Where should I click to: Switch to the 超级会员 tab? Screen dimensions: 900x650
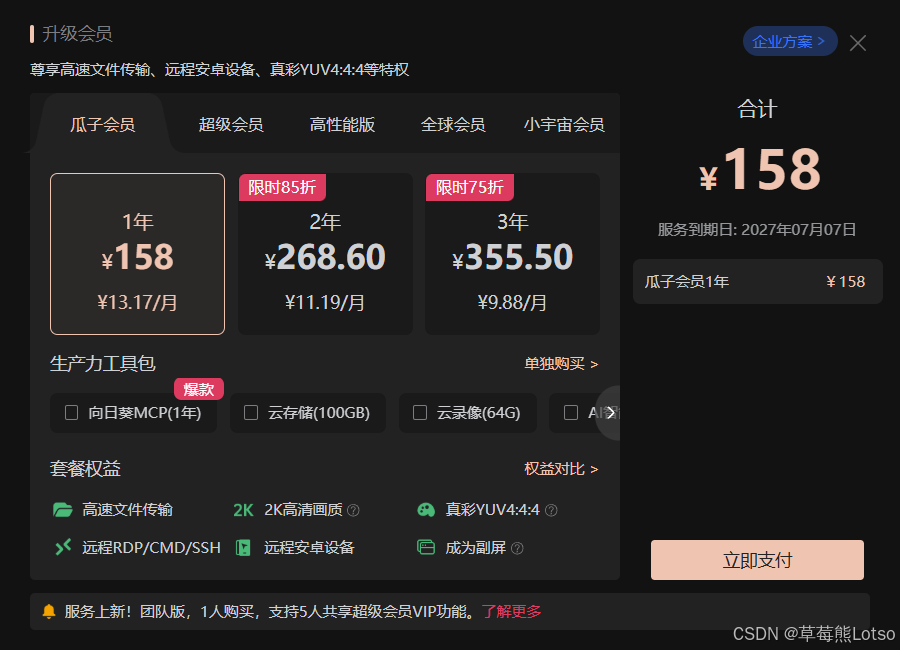click(x=231, y=125)
